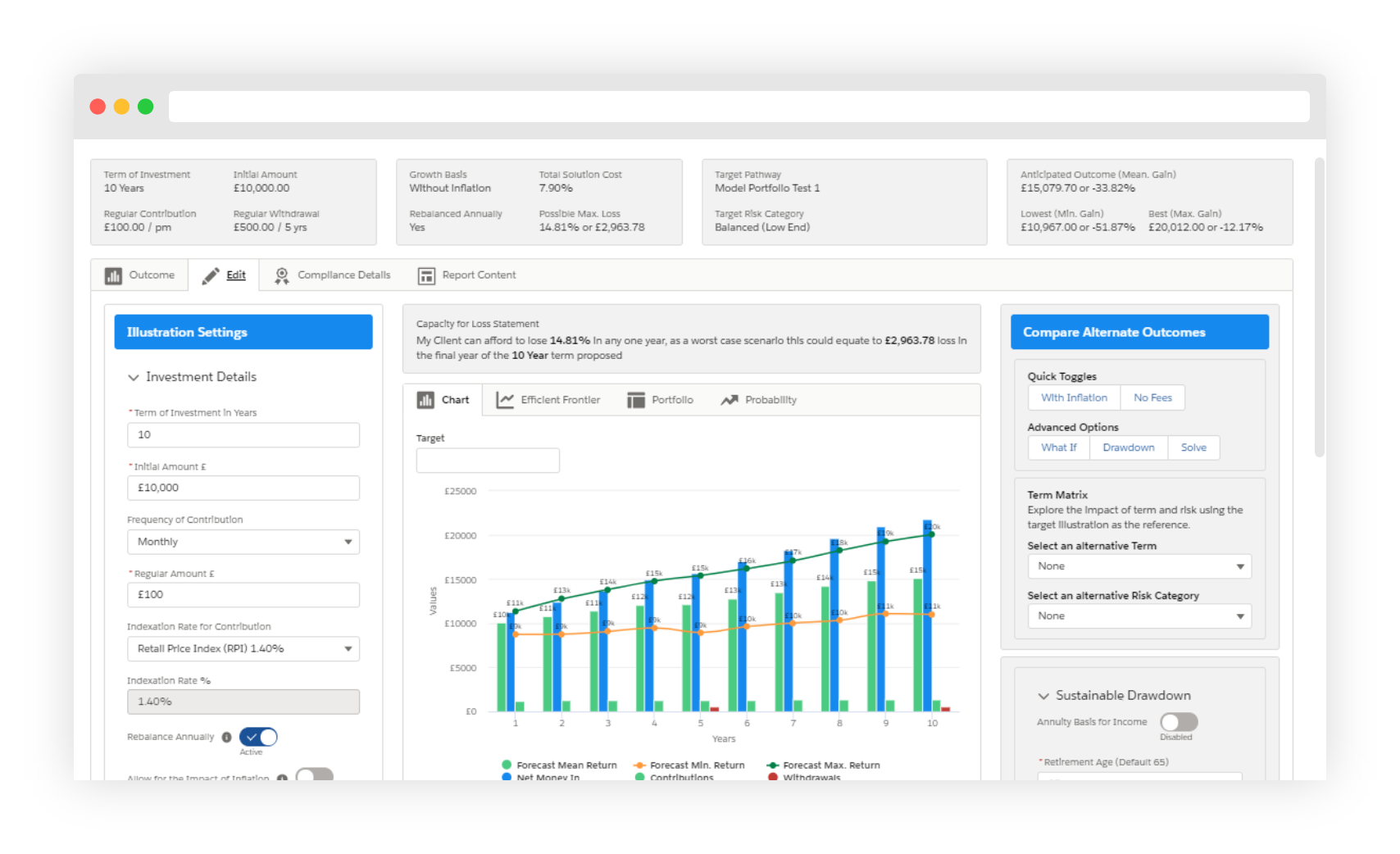This screenshot has width=1400, height=854.
Task: Toggle Rebalance Annually switch off
Action: (258, 737)
